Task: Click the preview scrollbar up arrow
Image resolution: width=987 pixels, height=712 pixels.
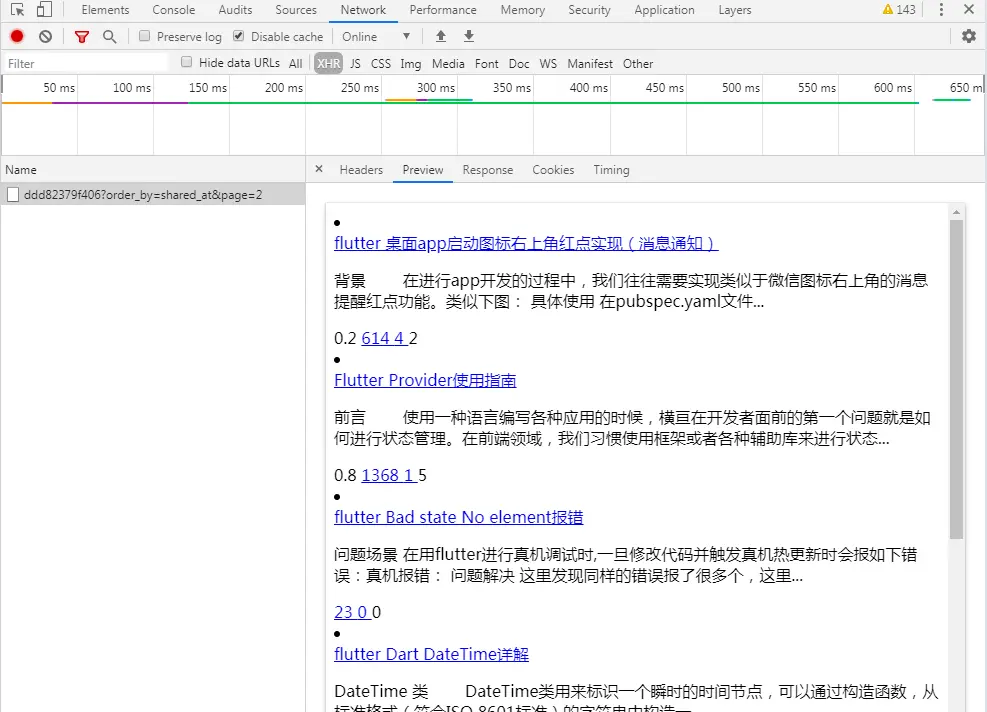Action: click(x=956, y=212)
